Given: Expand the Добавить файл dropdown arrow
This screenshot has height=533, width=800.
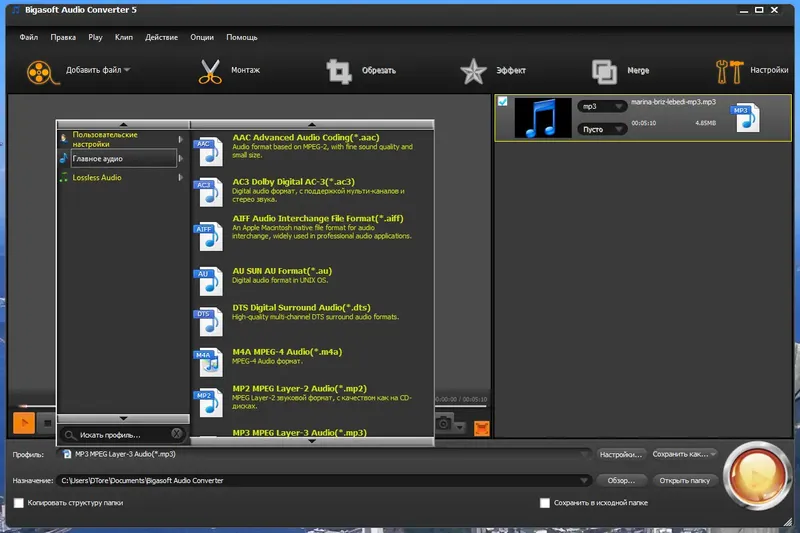Looking at the screenshot, I should click(x=127, y=70).
